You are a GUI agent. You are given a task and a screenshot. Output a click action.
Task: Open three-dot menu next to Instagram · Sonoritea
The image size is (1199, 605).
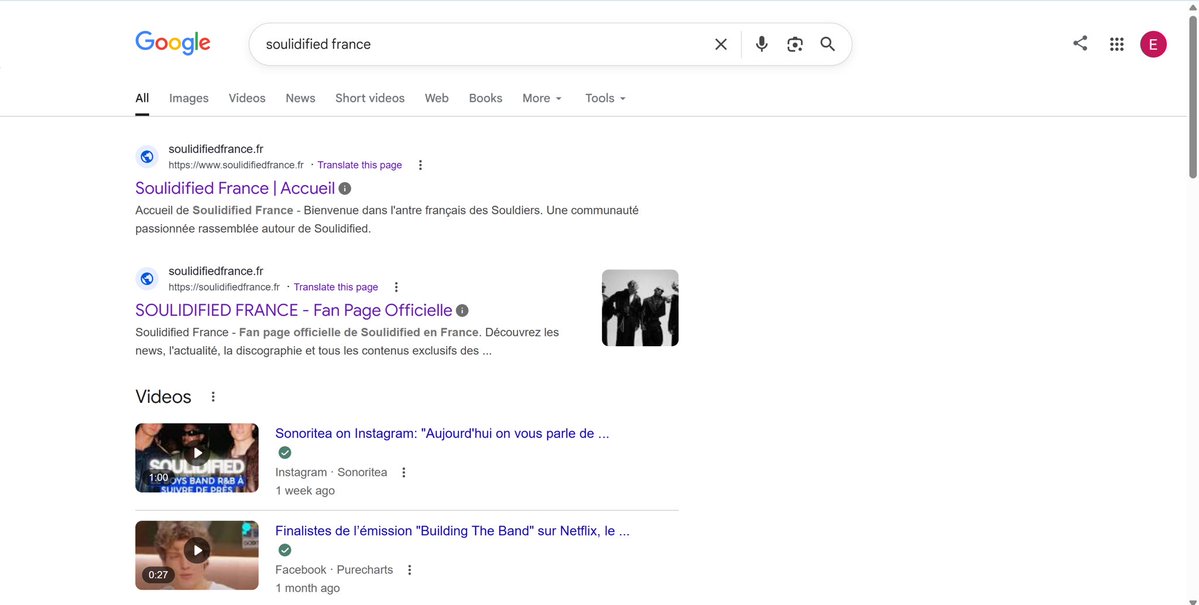tap(404, 473)
